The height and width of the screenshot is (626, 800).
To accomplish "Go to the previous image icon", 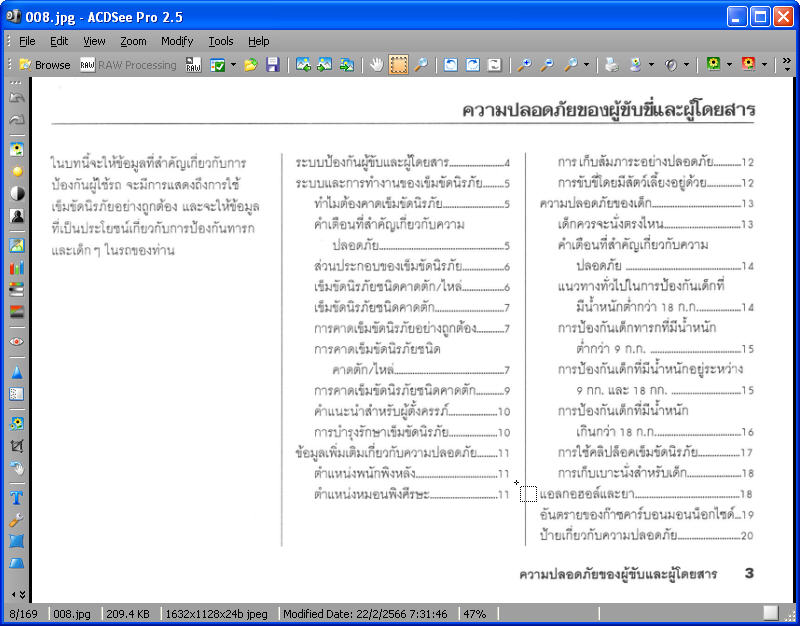I will [x=303, y=65].
